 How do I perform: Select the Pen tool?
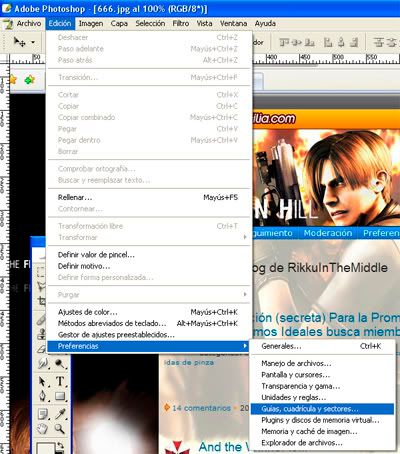pyautogui.click(x=42, y=396)
